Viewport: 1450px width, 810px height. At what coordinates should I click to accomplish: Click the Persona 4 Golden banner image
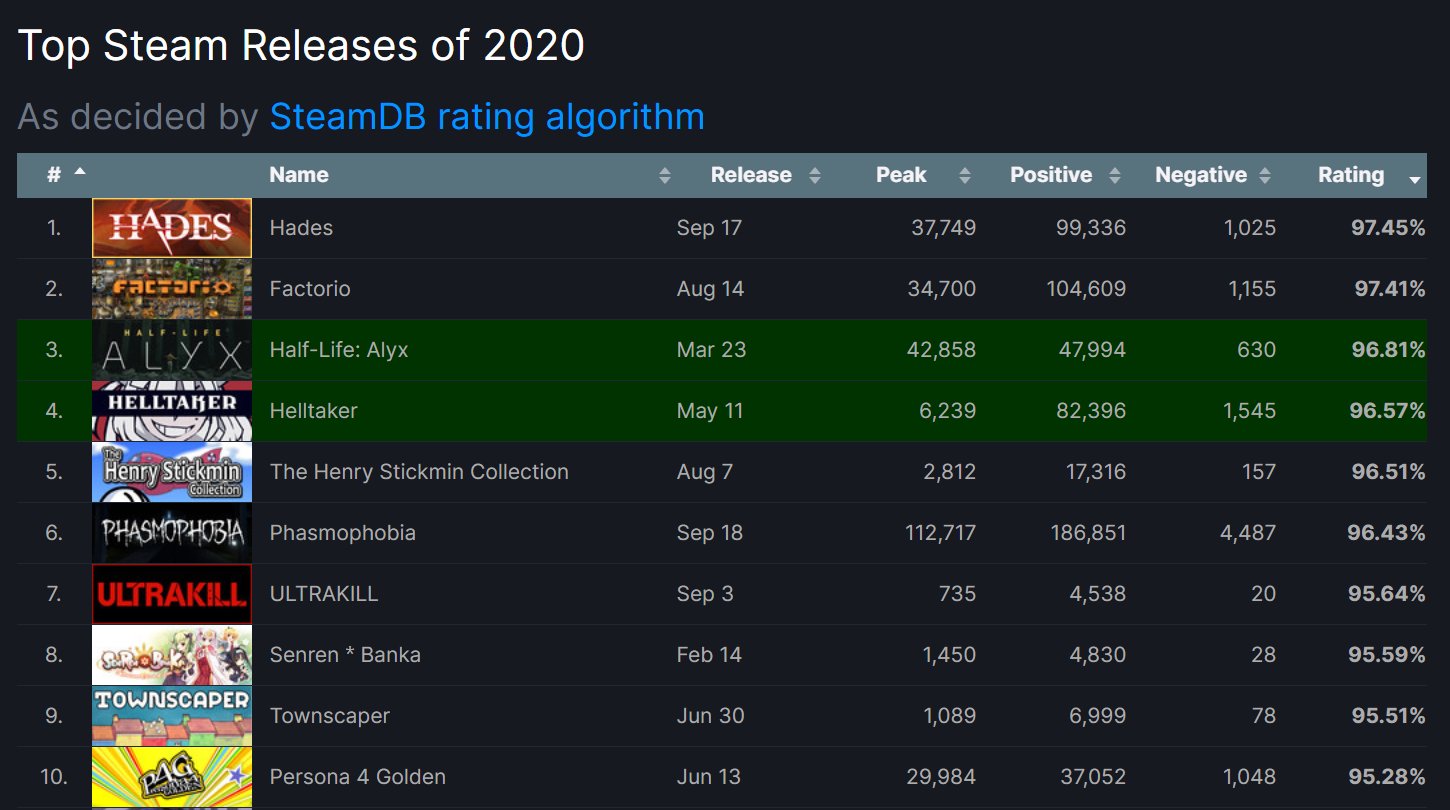pyautogui.click(x=172, y=777)
